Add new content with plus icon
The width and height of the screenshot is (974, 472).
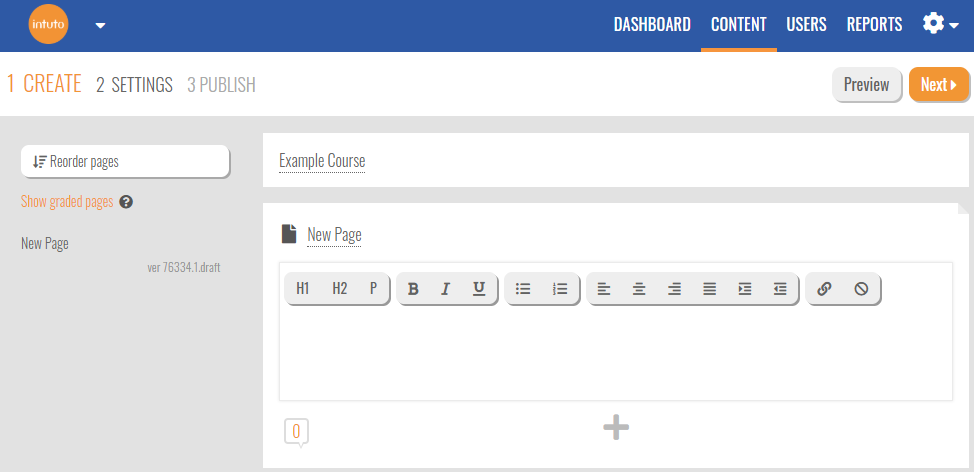click(616, 428)
